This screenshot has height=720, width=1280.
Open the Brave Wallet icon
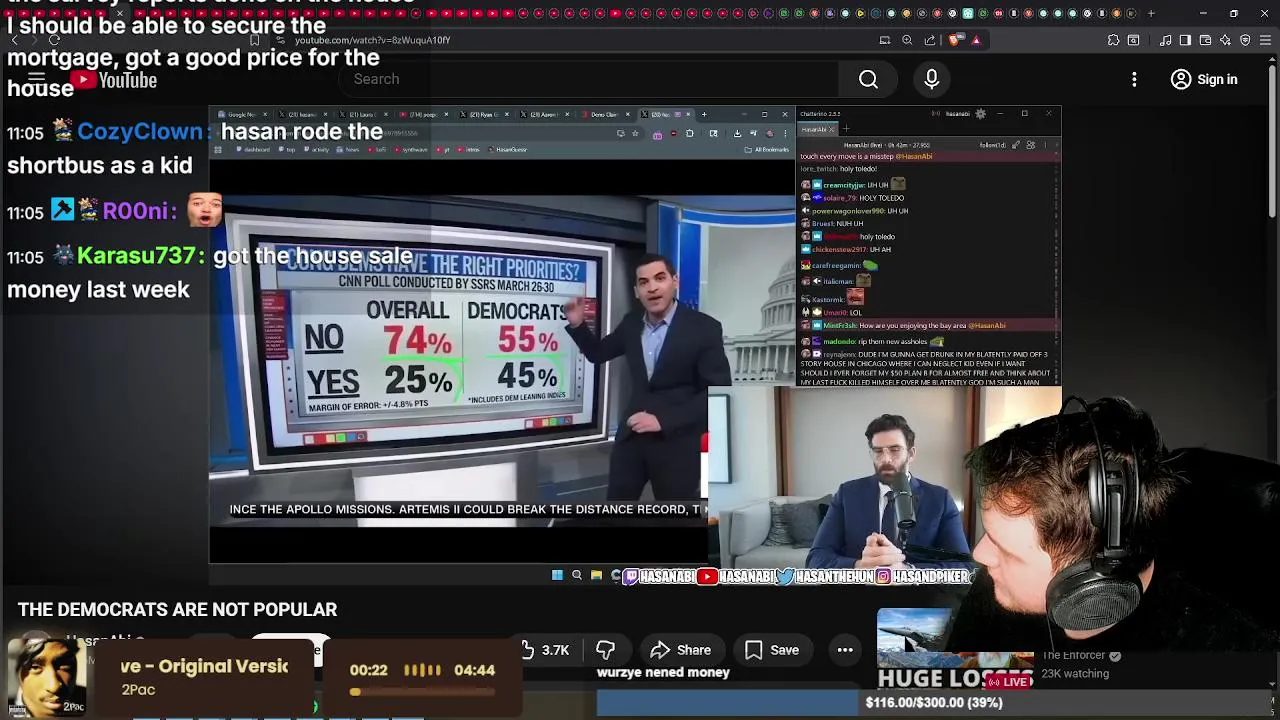[1205, 40]
